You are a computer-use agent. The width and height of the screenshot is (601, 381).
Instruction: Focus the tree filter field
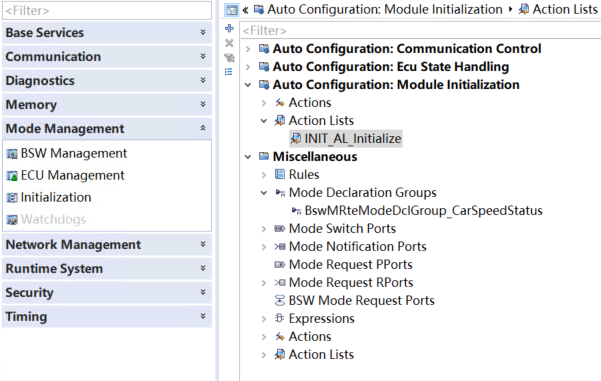pos(420,30)
